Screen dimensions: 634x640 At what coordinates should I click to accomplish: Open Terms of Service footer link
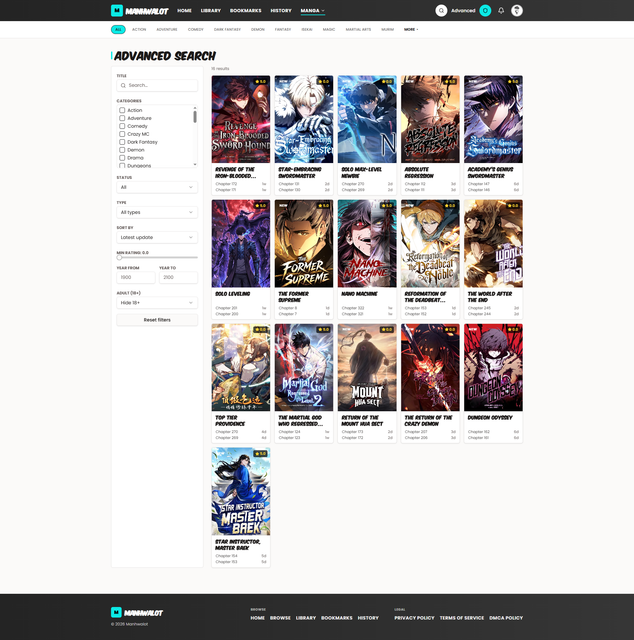pyautogui.click(x=461, y=618)
